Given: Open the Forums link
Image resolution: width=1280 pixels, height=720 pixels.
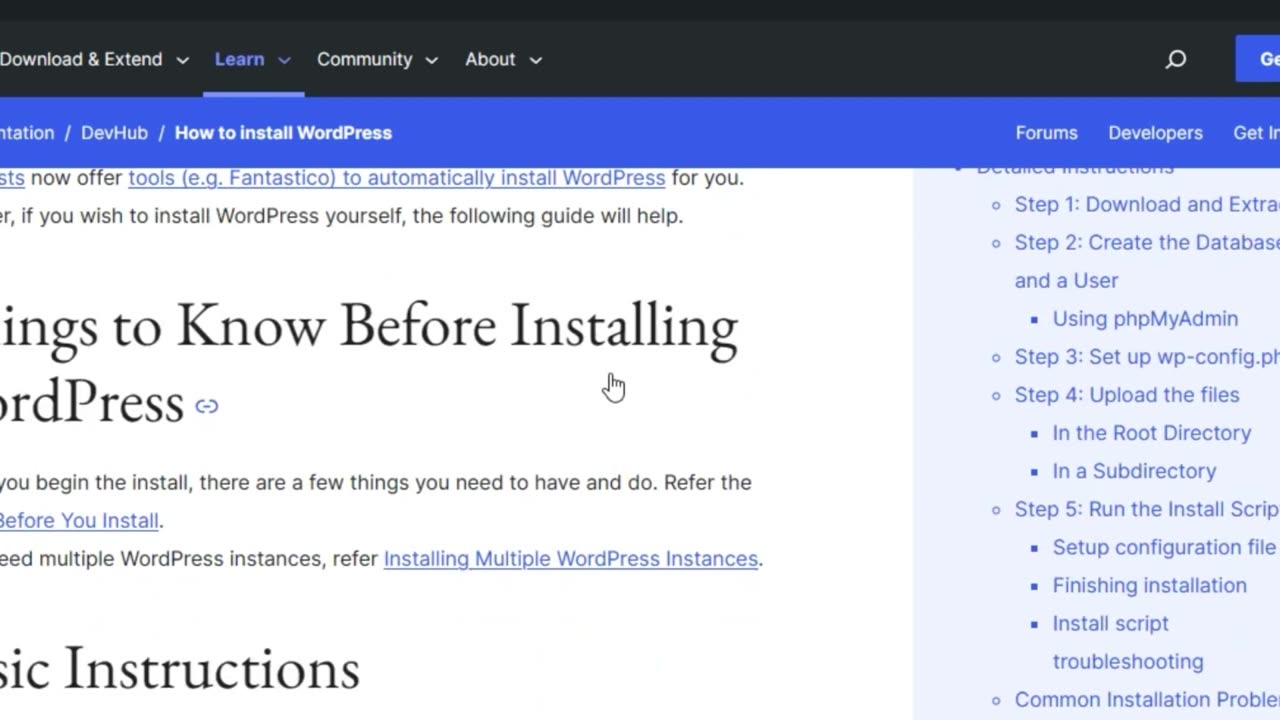Looking at the screenshot, I should [x=1046, y=133].
